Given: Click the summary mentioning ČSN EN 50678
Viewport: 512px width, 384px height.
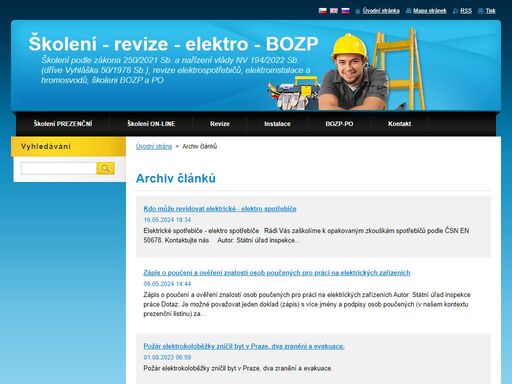Looking at the screenshot, I should point(306,235).
